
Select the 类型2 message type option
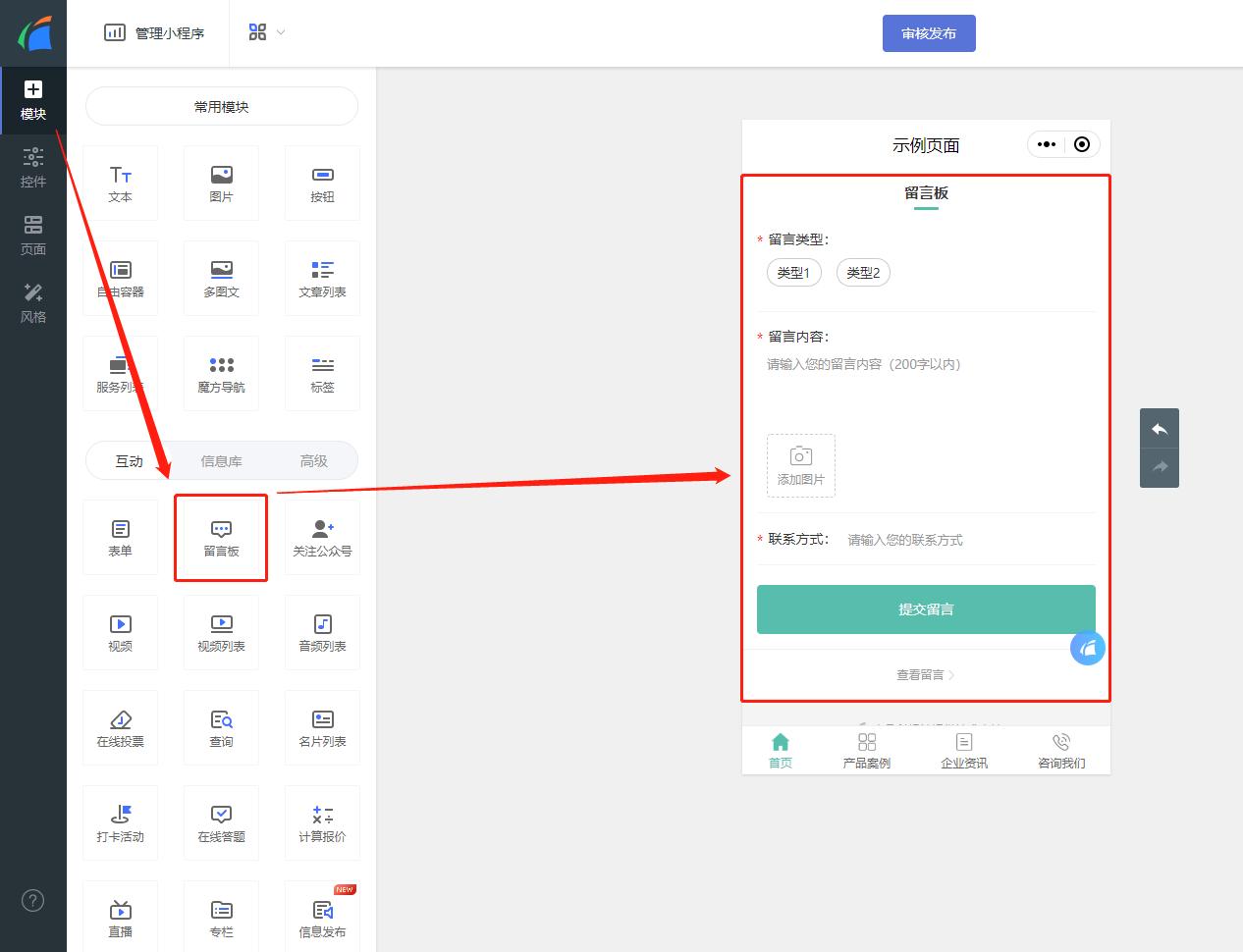(862, 273)
